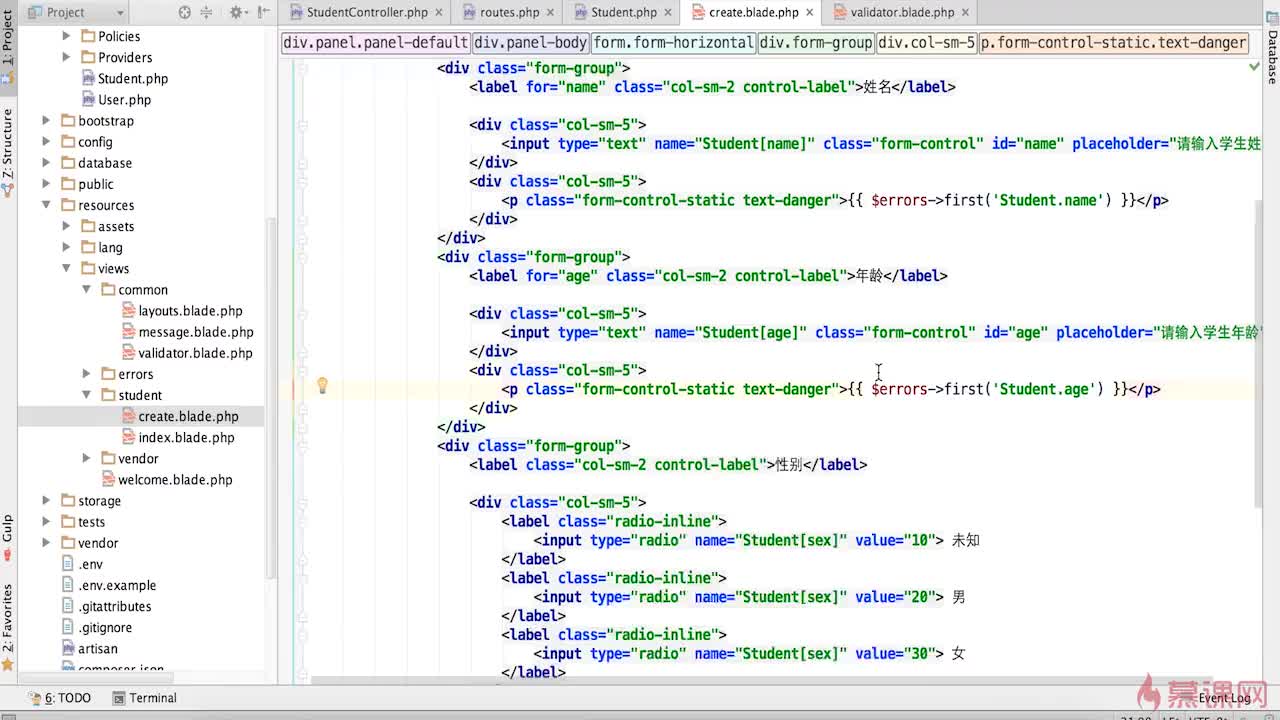The height and width of the screenshot is (720, 1280).
Task: Click the div.panel-body breadcrumb
Action: click(x=531, y=43)
